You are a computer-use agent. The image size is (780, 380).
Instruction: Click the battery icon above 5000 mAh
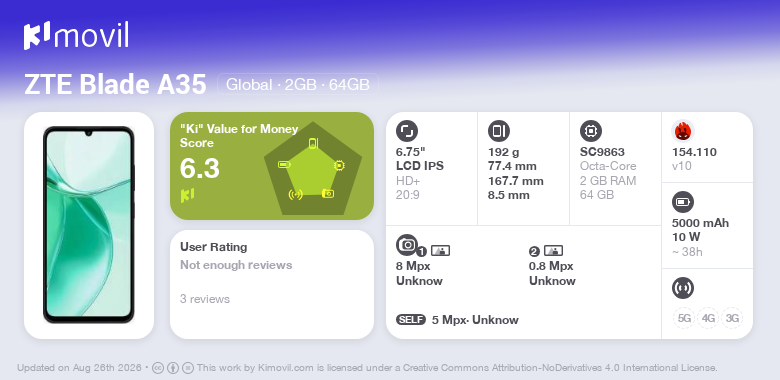(x=682, y=202)
